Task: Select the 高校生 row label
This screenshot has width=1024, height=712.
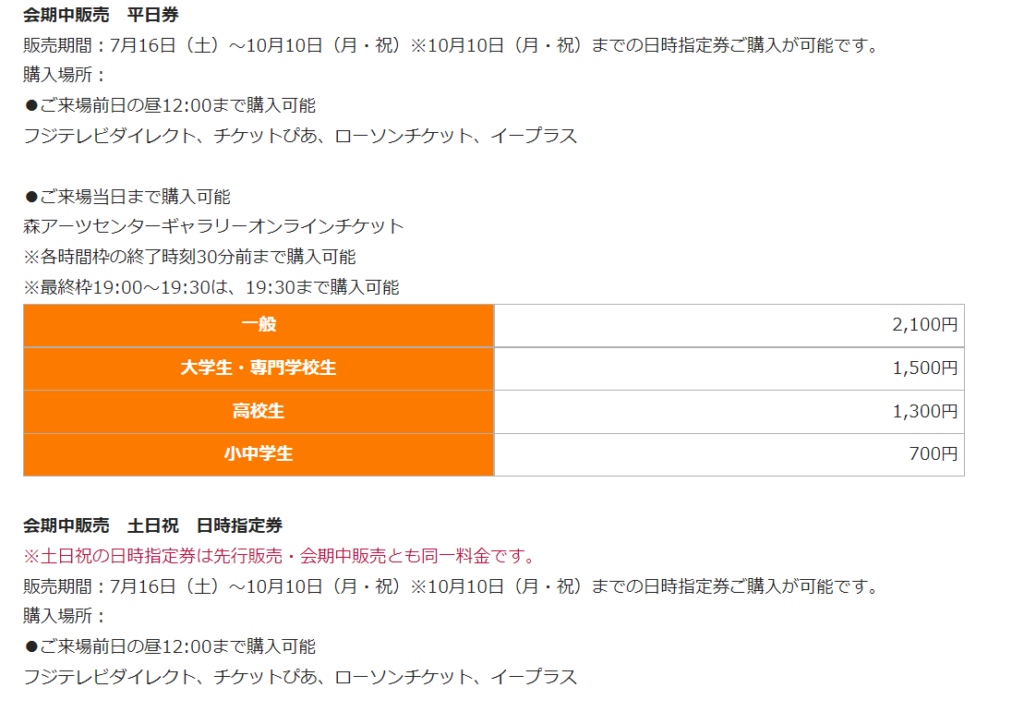Action: pyautogui.click(x=259, y=412)
